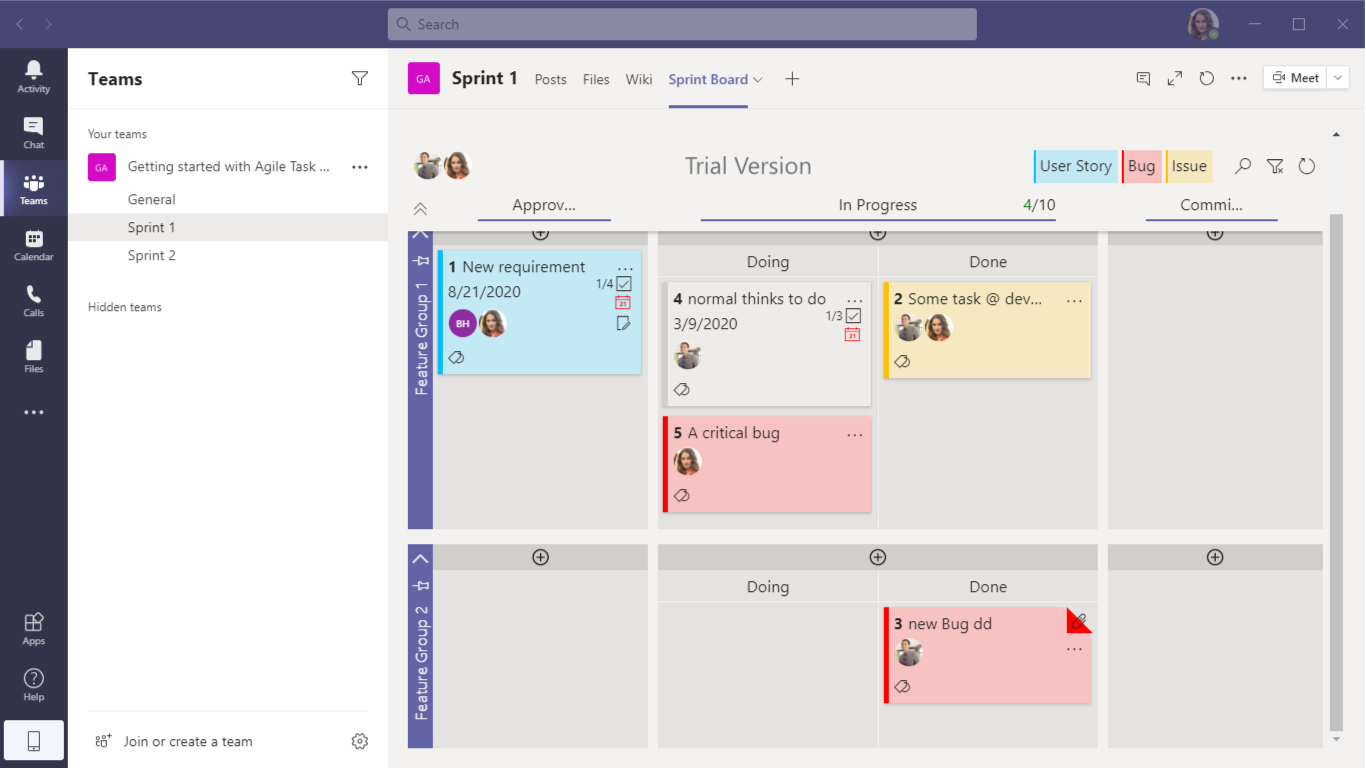
Task: Toggle the User Story filter label
Action: (1075, 166)
